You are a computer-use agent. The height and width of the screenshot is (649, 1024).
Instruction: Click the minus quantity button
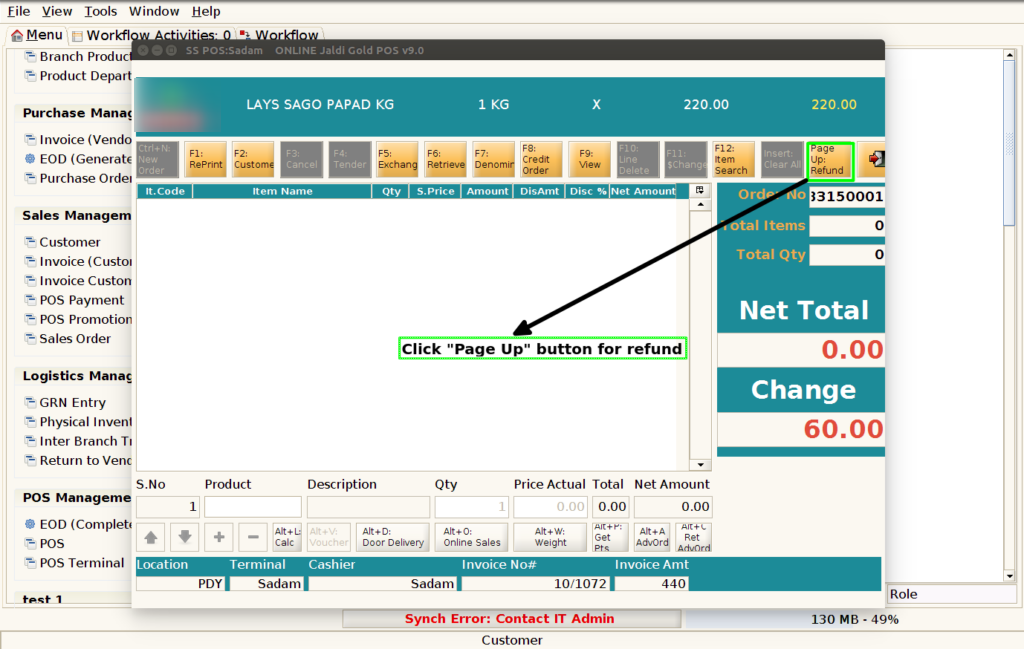(253, 537)
